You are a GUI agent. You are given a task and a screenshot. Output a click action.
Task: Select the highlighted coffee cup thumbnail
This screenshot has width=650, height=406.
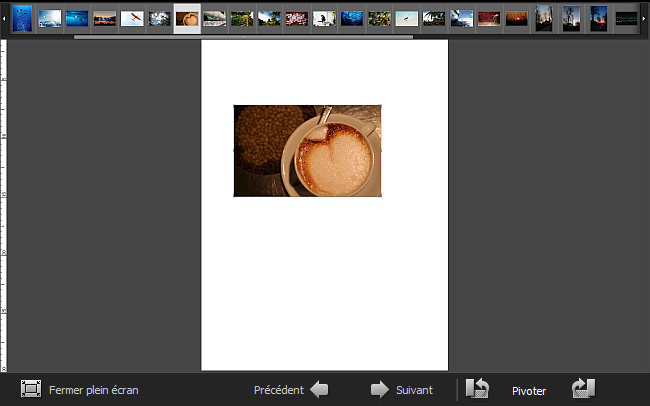(x=187, y=19)
